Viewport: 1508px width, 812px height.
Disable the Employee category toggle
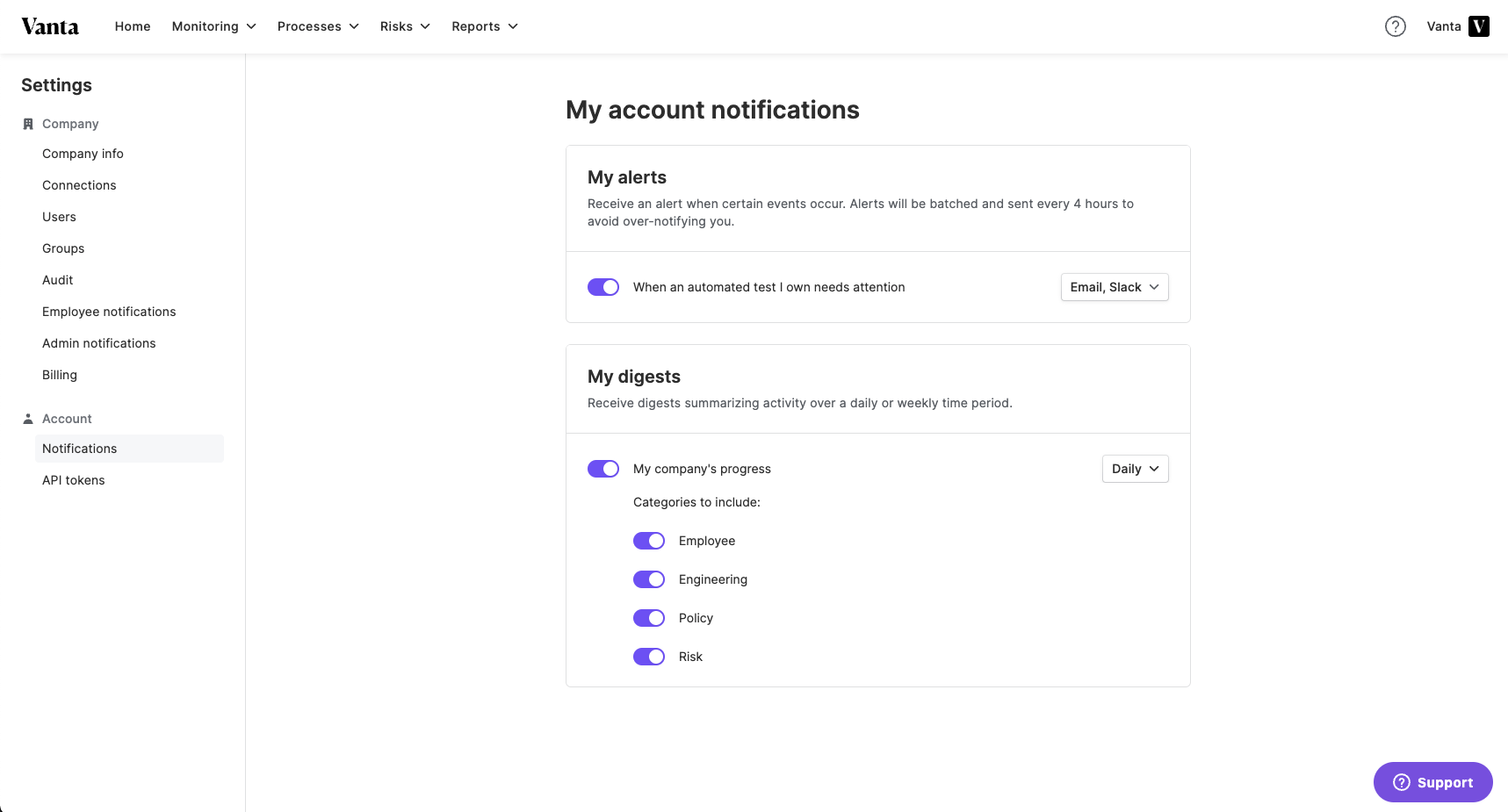649,541
